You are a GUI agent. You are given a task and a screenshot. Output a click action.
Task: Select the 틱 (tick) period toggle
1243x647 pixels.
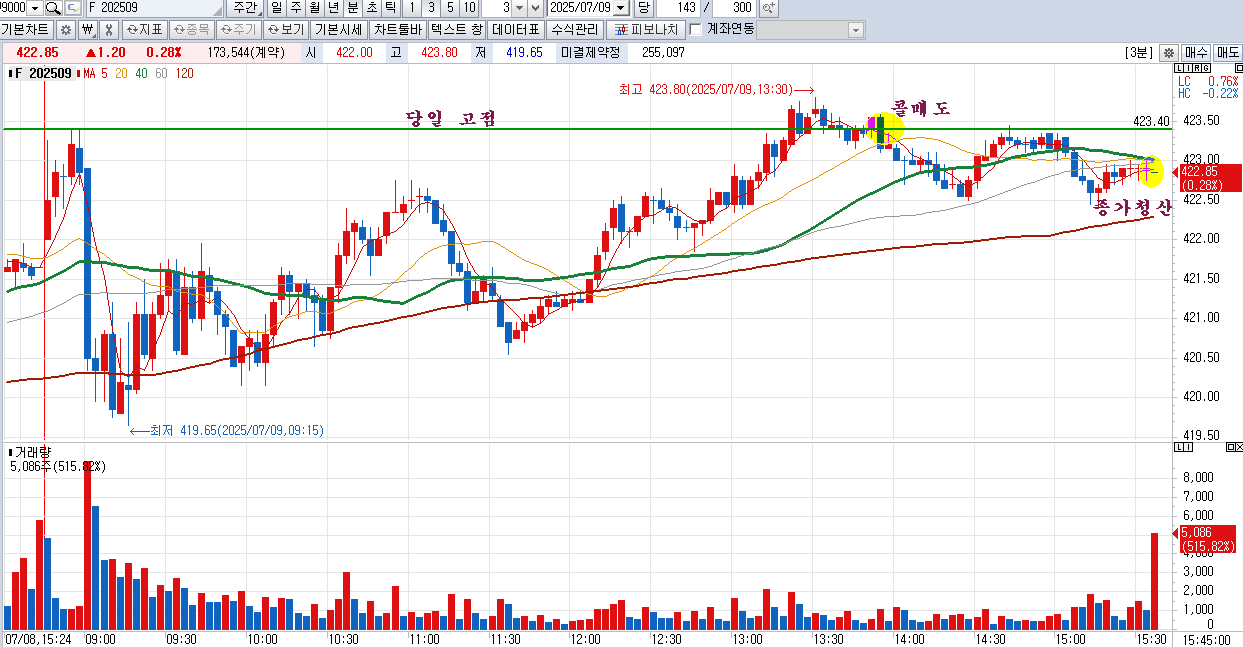click(x=390, y=8)
